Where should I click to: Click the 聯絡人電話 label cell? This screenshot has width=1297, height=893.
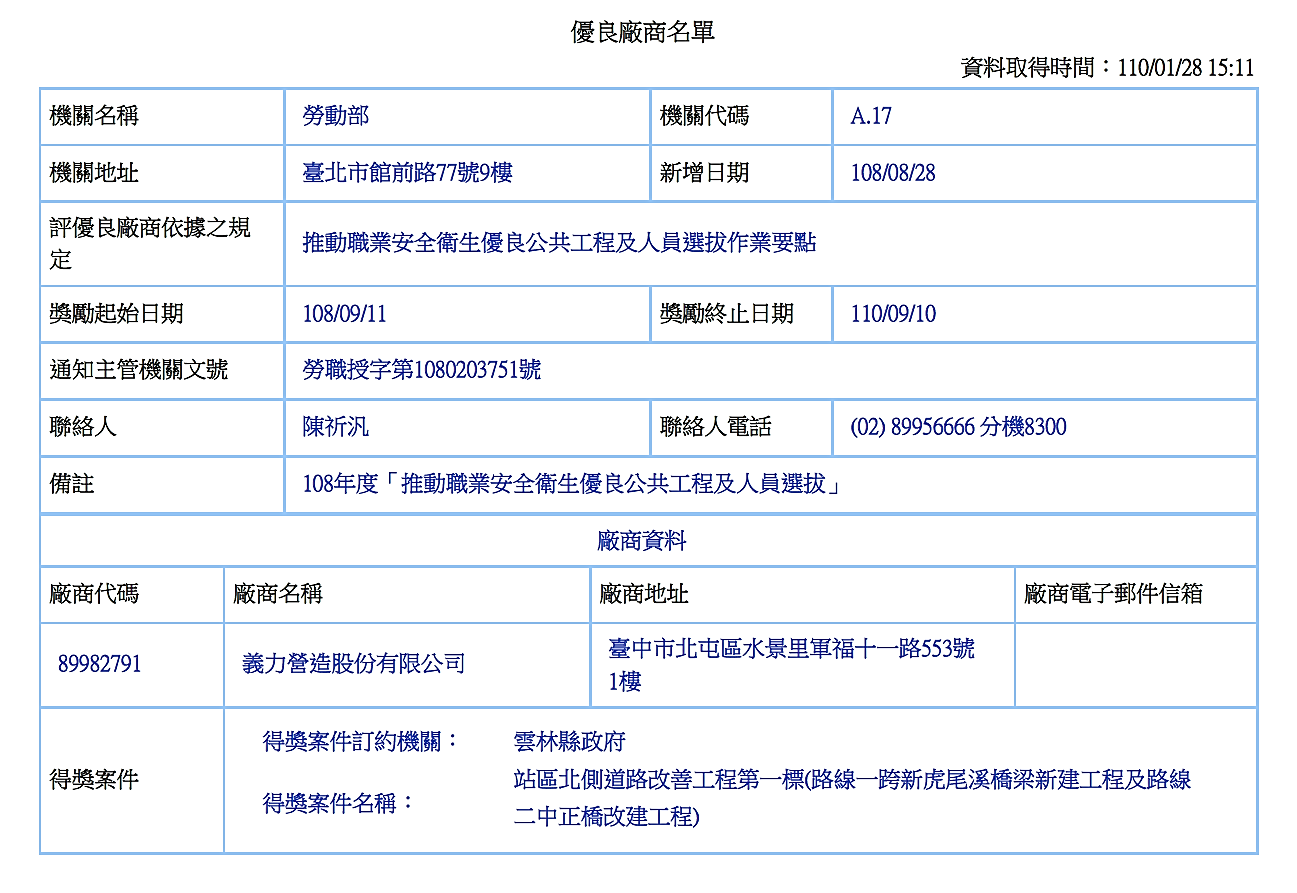coord(741,428)
